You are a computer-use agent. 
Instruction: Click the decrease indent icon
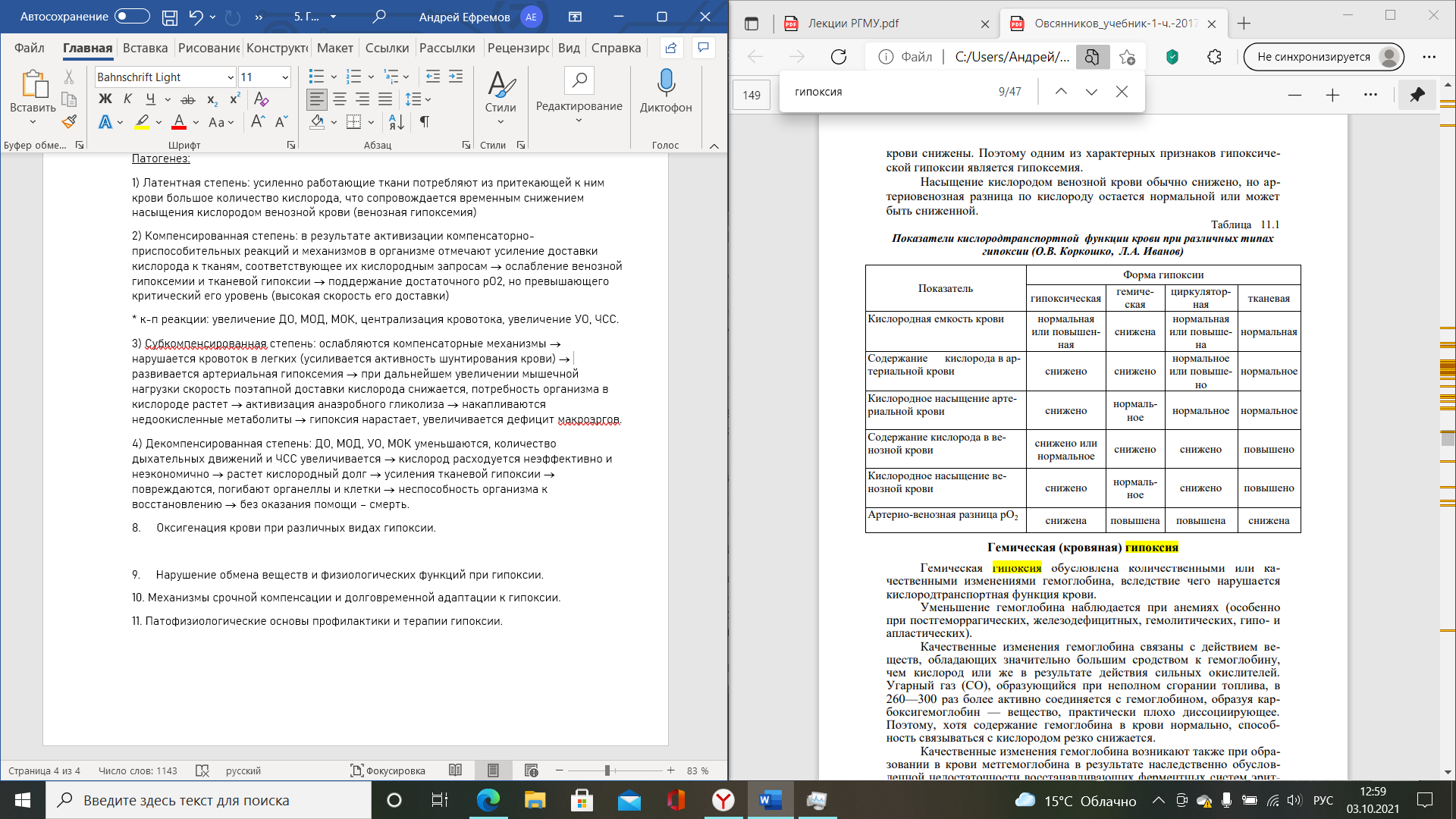tap(433, 77)
